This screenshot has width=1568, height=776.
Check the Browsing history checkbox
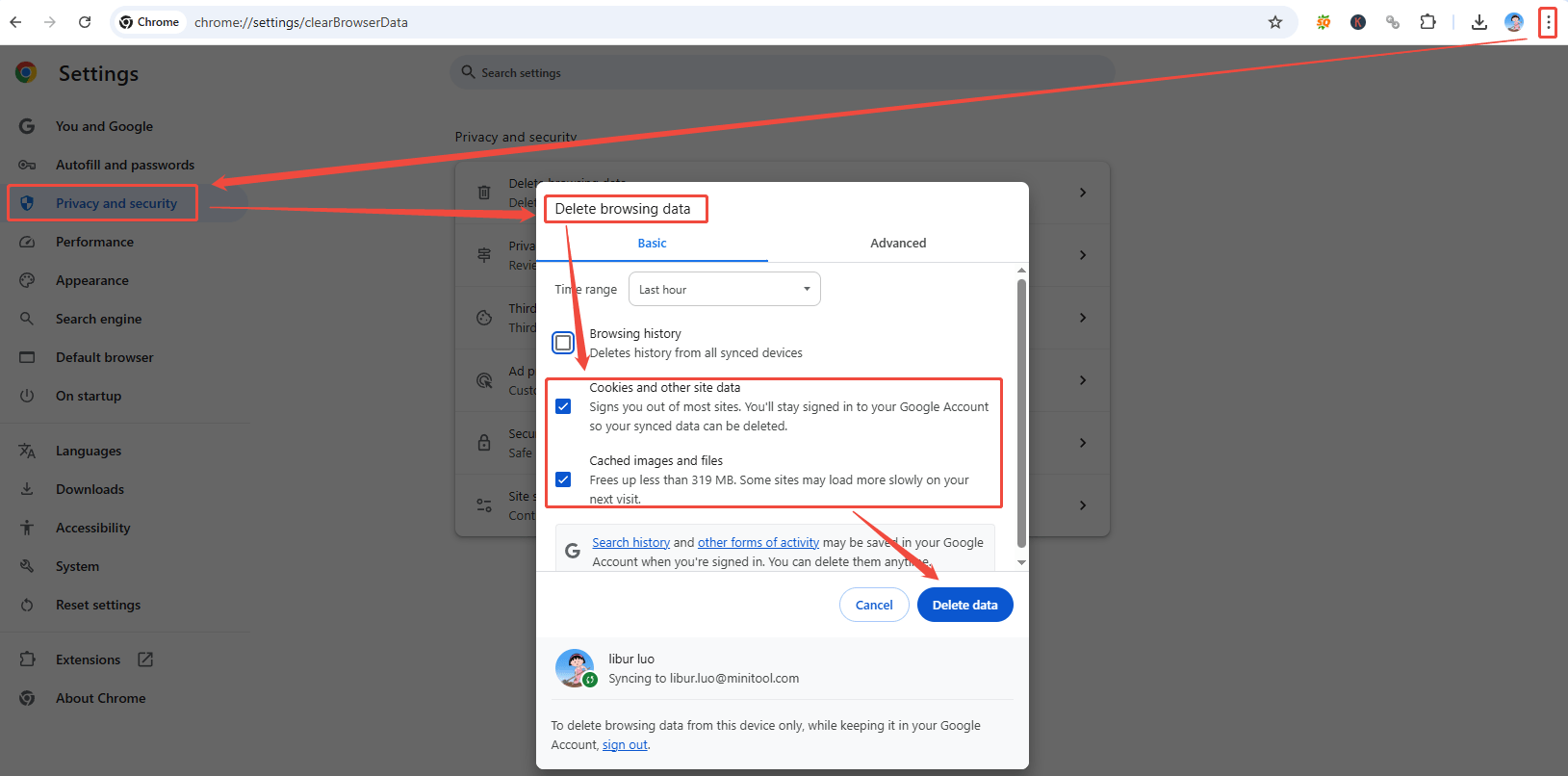click(x=563, y=343)
